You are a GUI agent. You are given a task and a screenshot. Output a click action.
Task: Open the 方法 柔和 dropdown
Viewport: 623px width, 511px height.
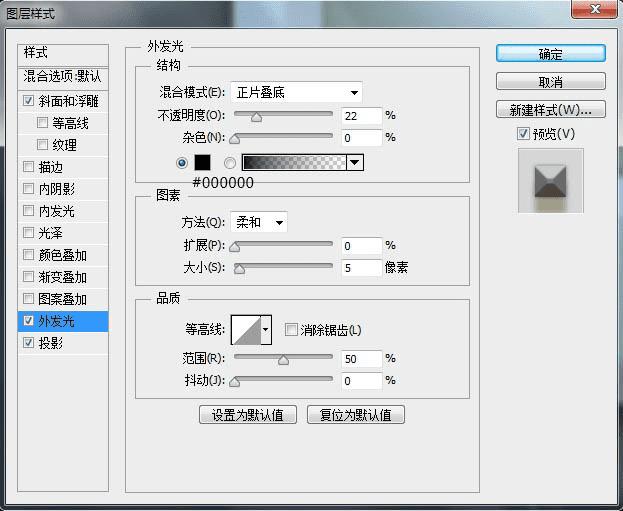(x=259, y=222)
